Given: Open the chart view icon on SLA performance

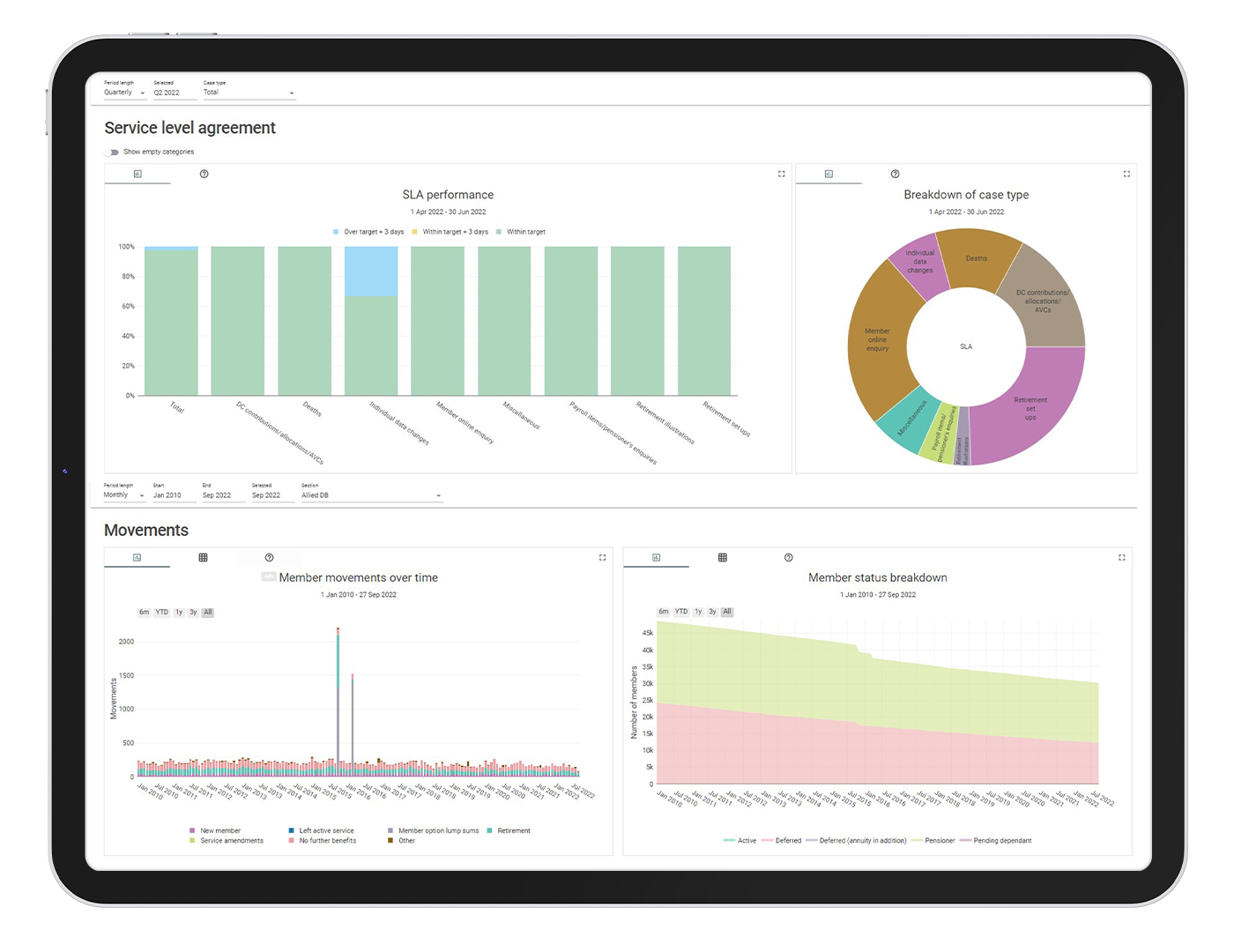Looking at the screenshot, I should coord(137,174).
